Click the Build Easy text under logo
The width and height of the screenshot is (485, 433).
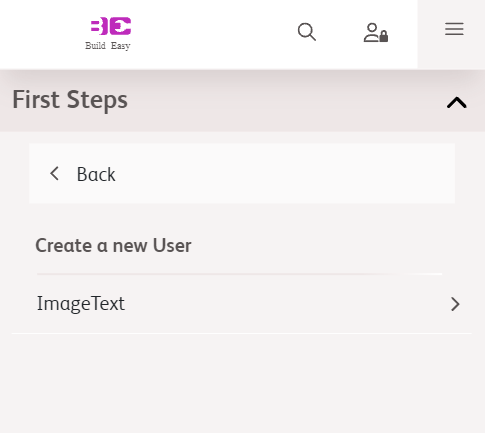[x=108, y=46]
